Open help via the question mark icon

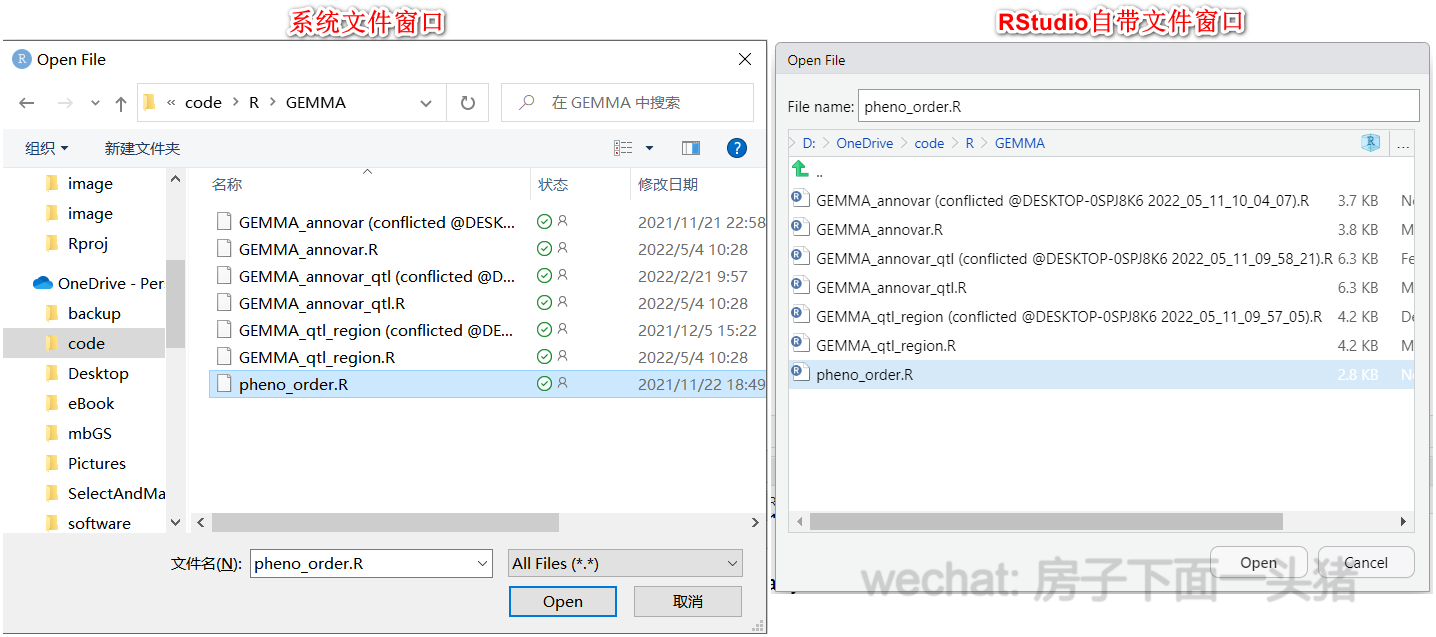pyautogui.click(x=737, y=147)
